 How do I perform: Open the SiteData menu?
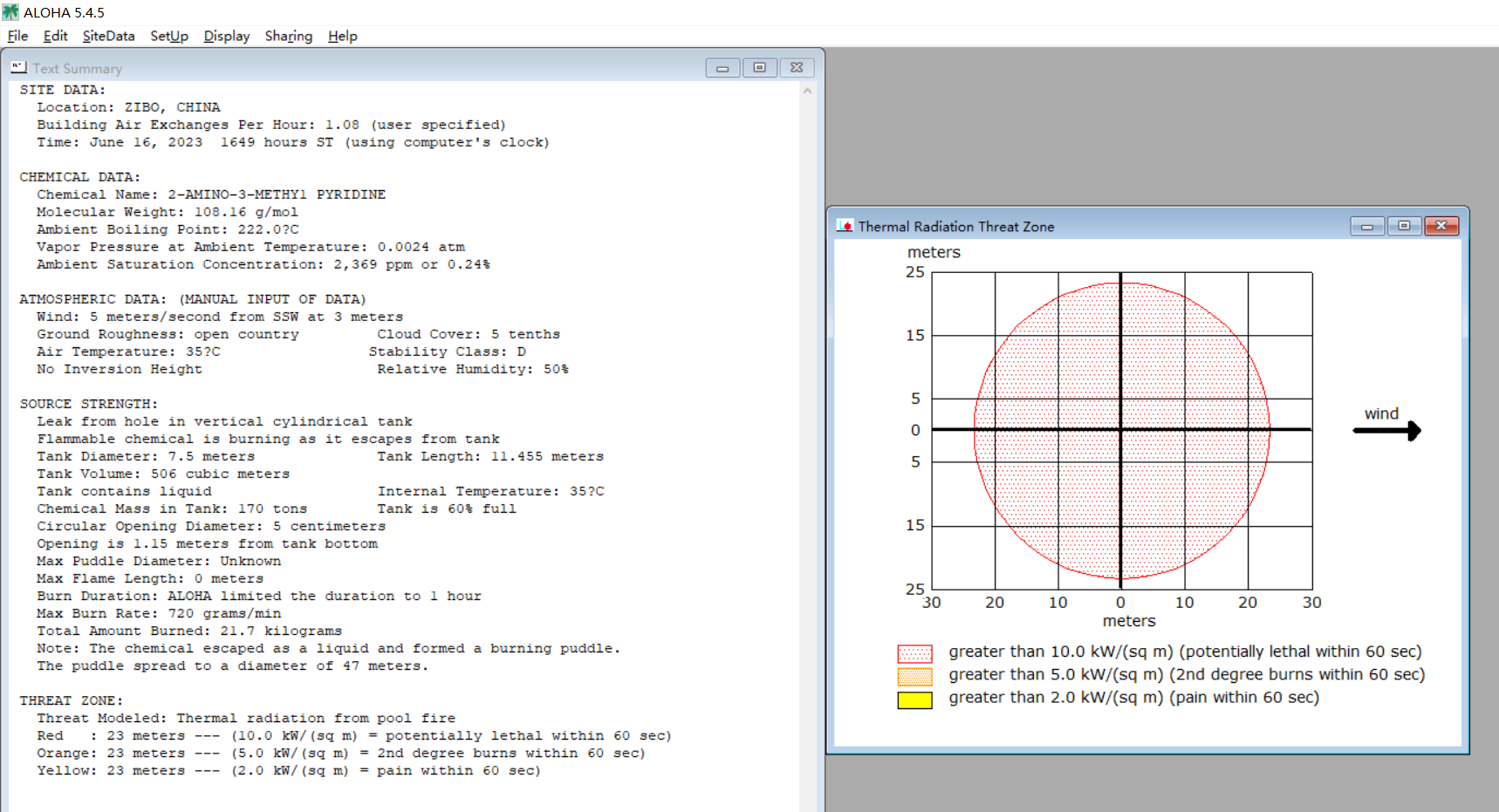click(108, 36)
